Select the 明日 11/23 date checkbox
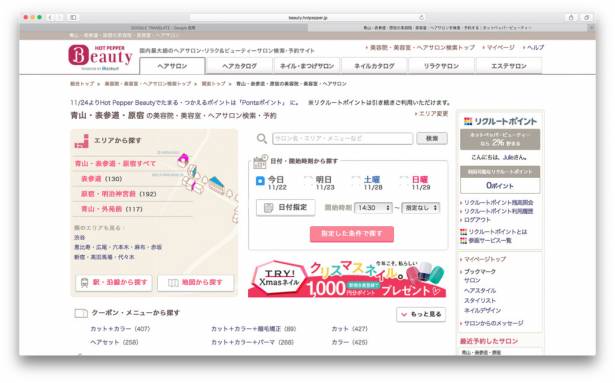The height and width of the screenshot is (383, 615). click(308, 181)
